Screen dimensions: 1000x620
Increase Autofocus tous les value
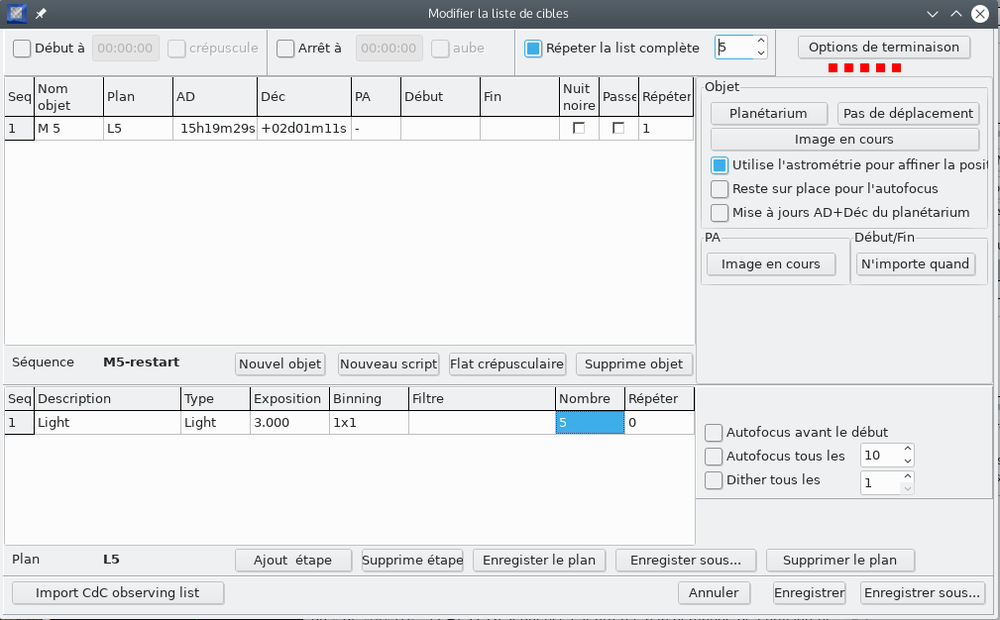tap(908, 449)
